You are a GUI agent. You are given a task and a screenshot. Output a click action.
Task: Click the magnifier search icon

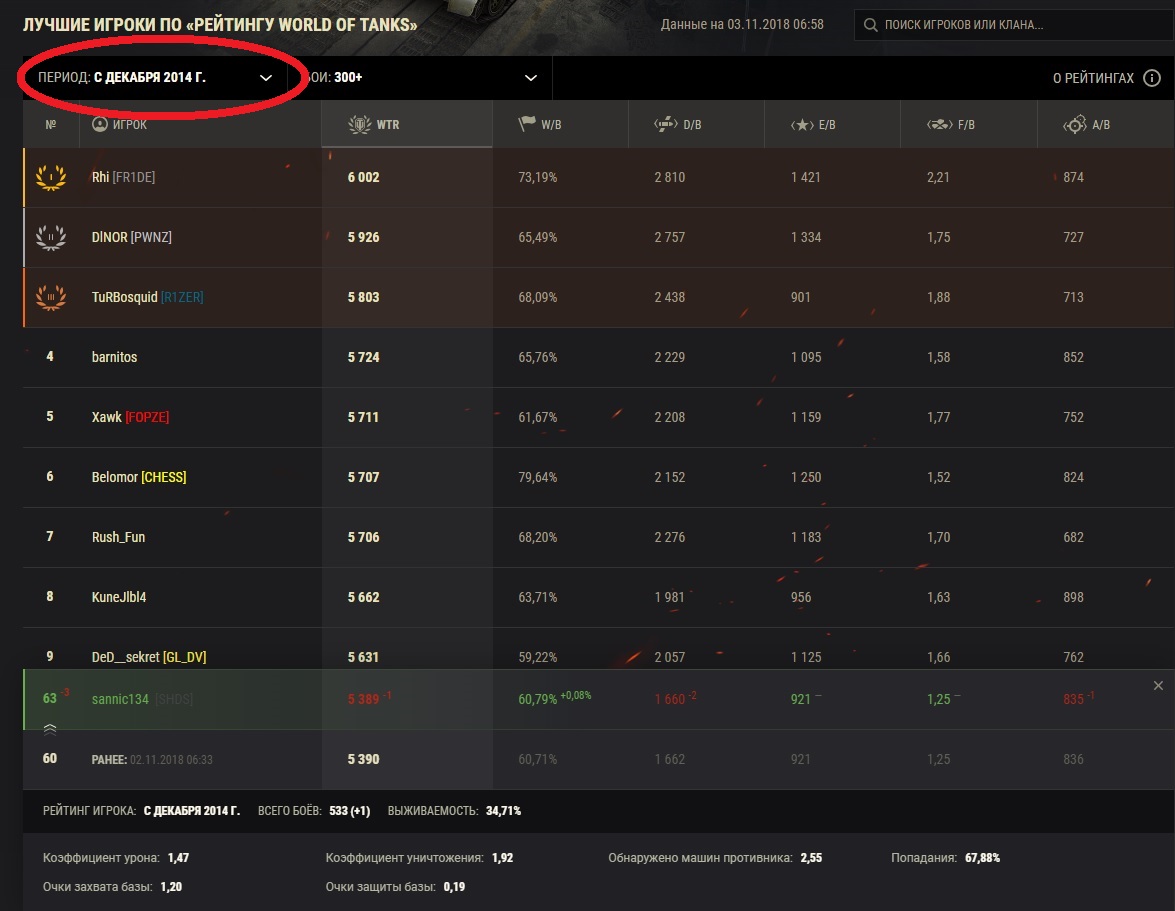pyautogui.click(x=870, y=25)
